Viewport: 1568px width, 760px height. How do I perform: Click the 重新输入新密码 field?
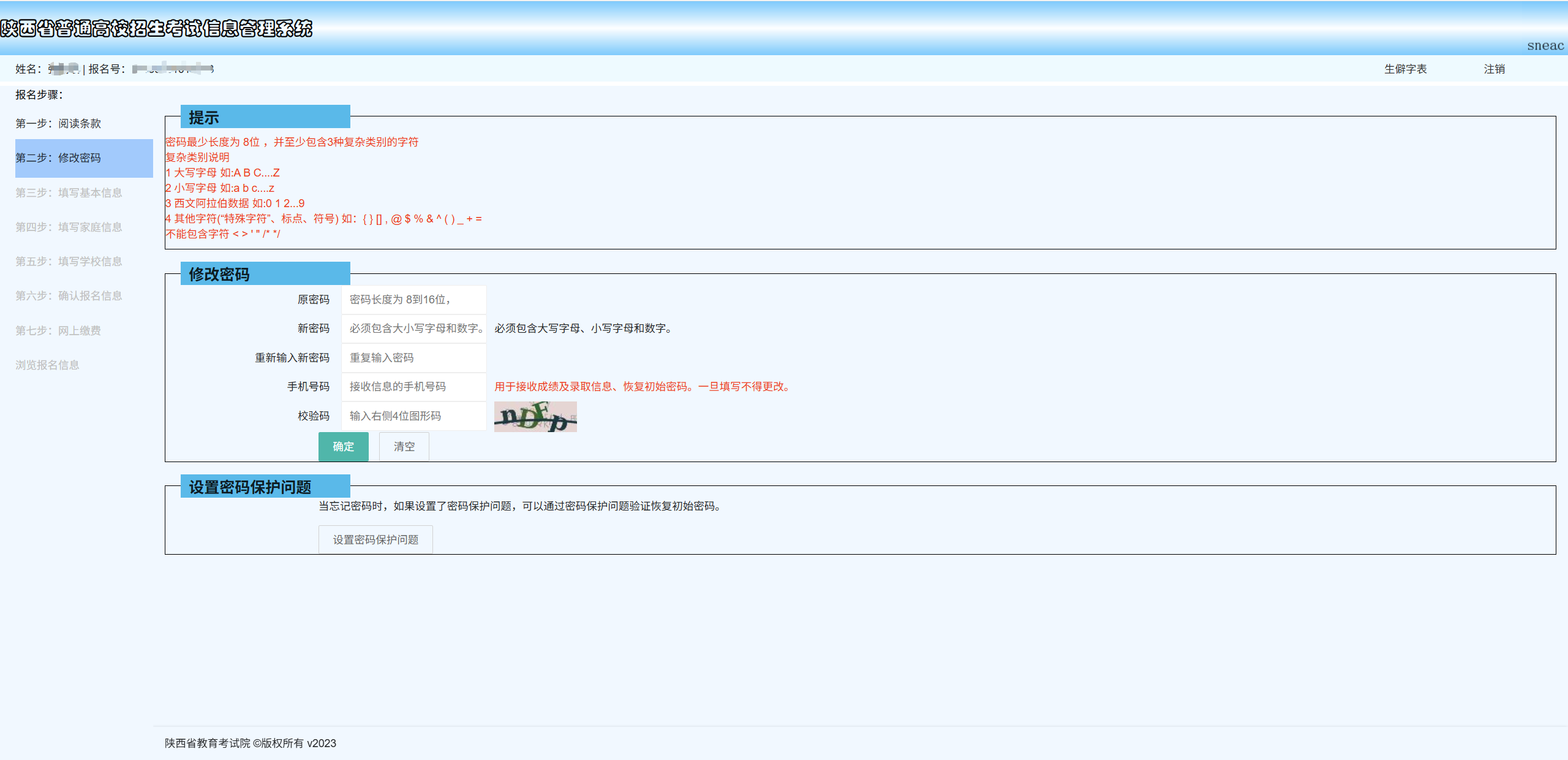click(x=413, y=357)
